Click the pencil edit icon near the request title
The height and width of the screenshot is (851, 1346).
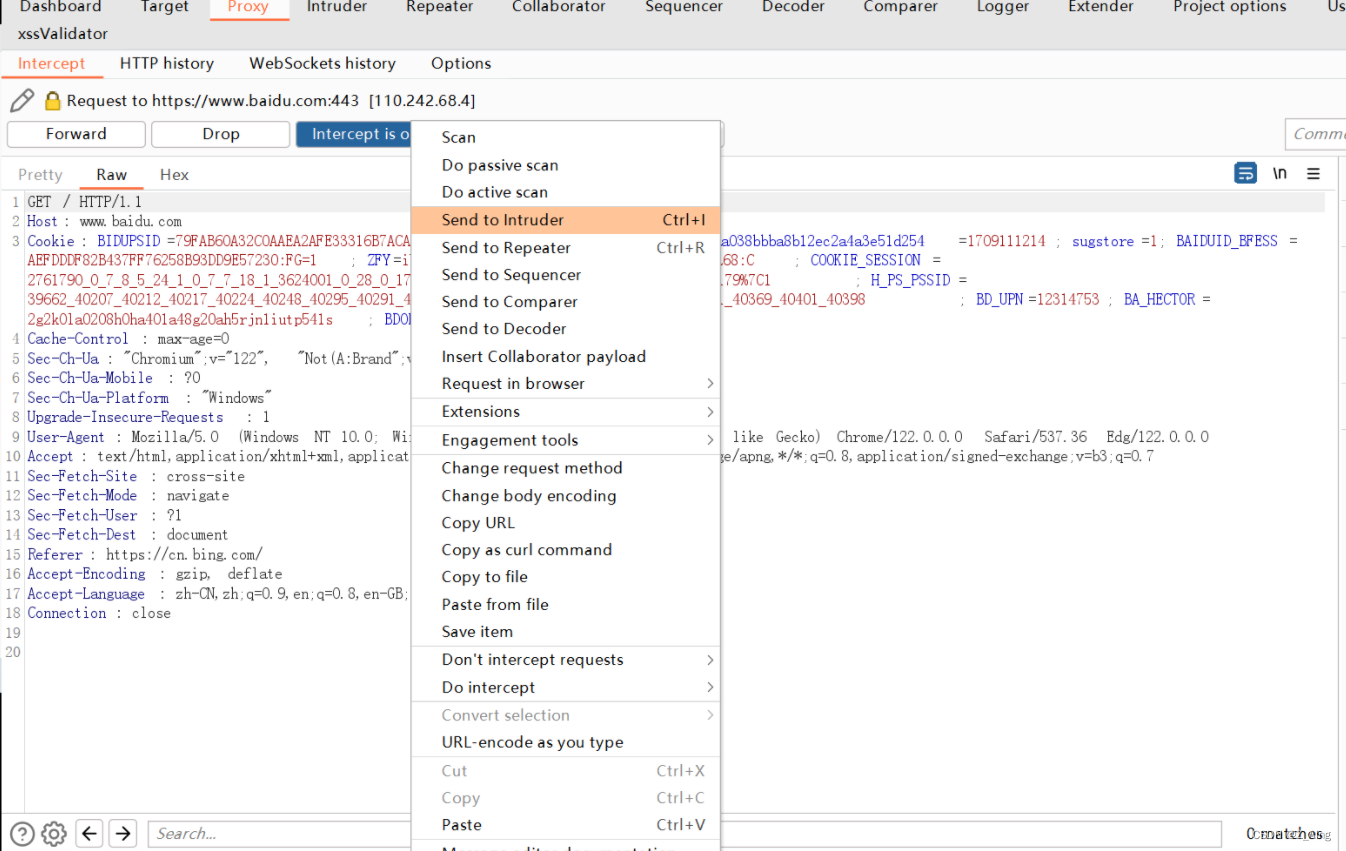[22, 100]
